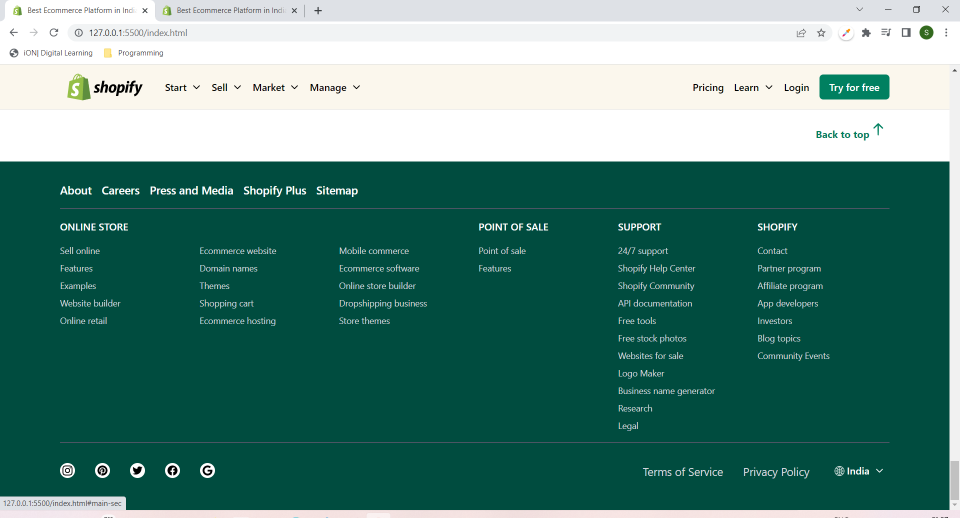This screenshot has width=960, height=518.
Task: Open Twitter social icon in footer
Action: (x=137, y=470)
